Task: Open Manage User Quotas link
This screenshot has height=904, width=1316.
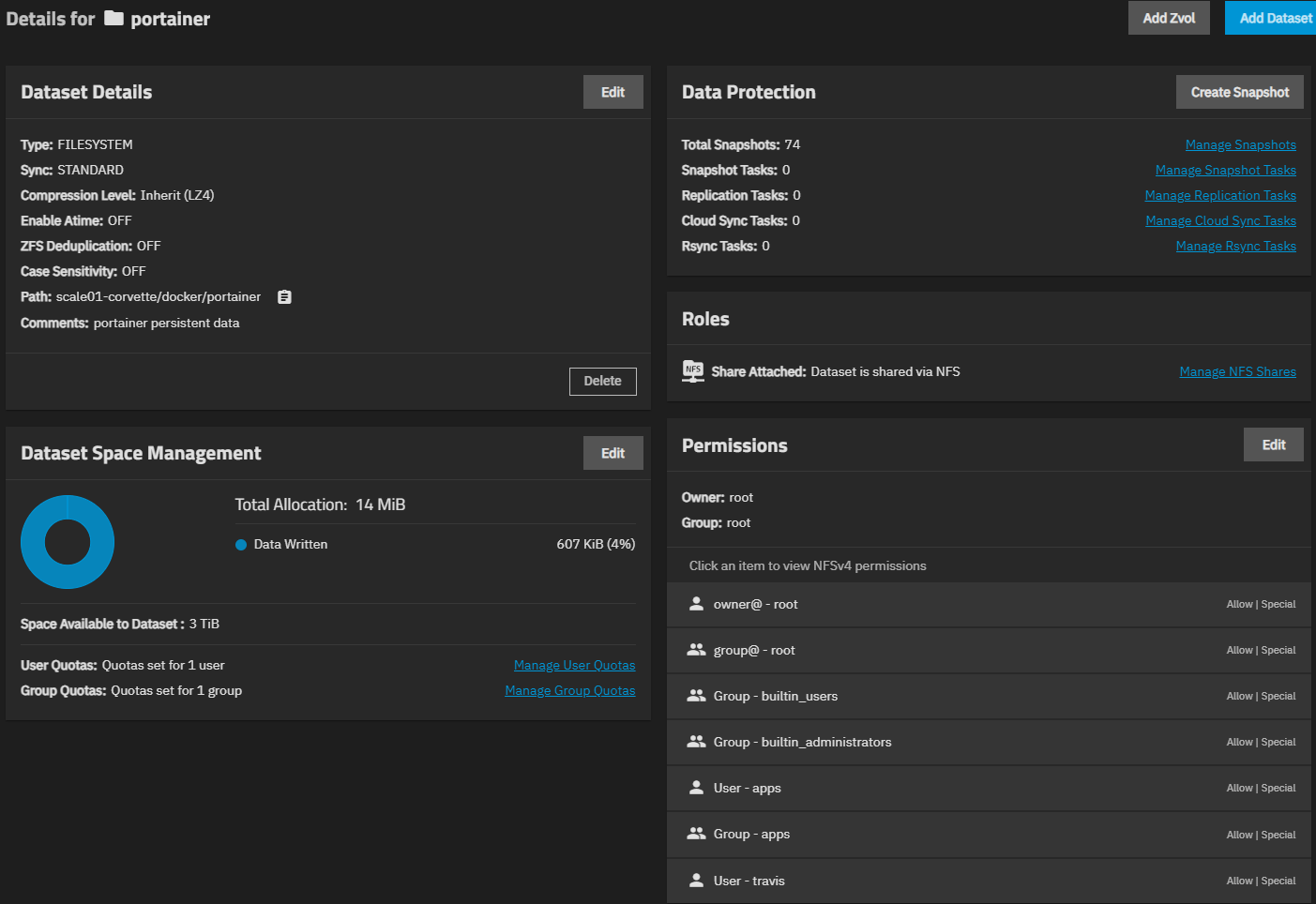Action: point(575,665)
